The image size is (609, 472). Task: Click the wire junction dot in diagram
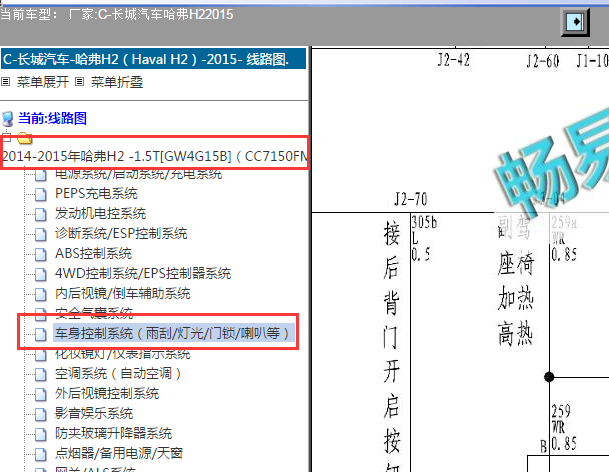(549, 377)
